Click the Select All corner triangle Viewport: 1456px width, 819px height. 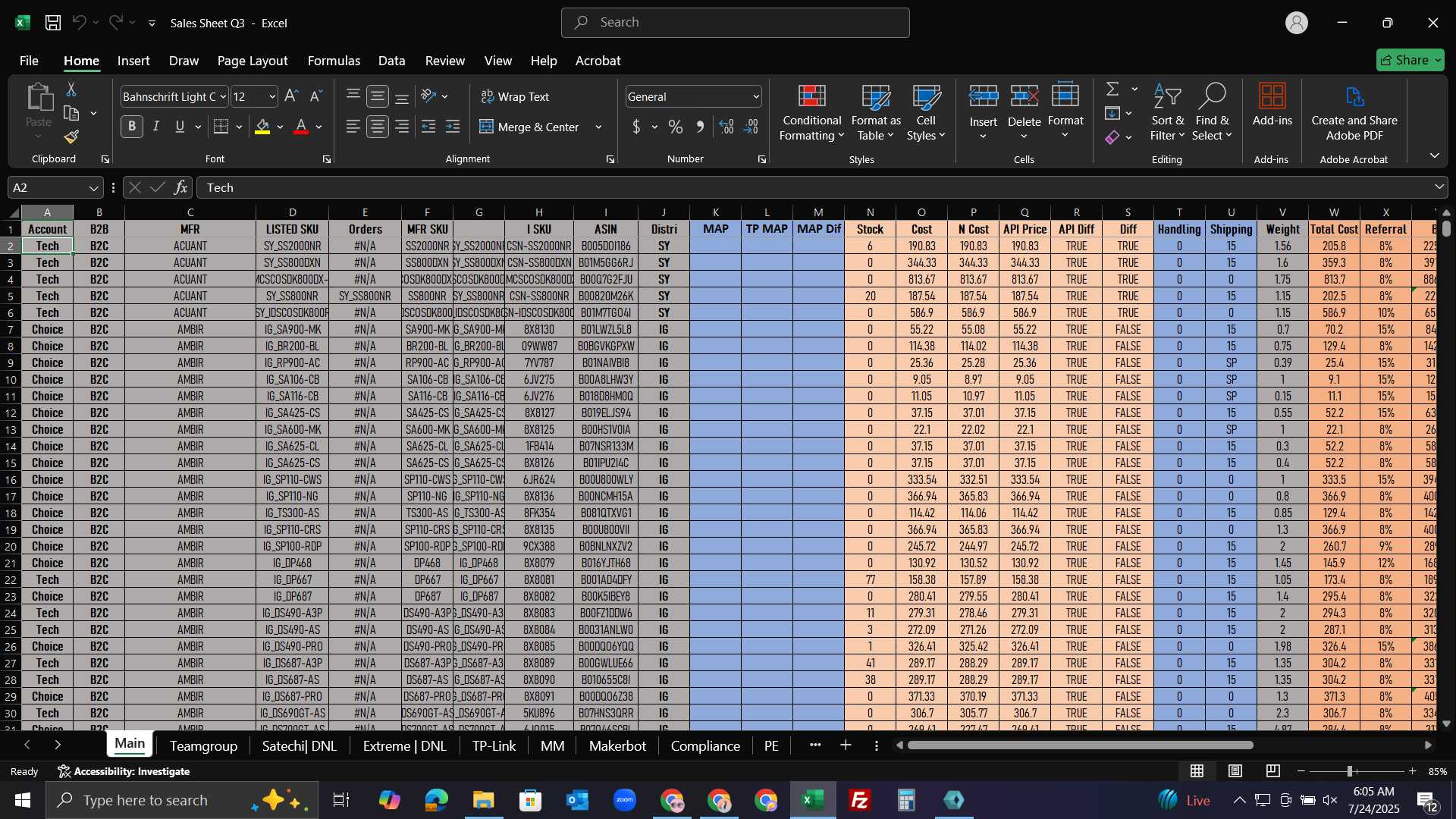point(13,212)
